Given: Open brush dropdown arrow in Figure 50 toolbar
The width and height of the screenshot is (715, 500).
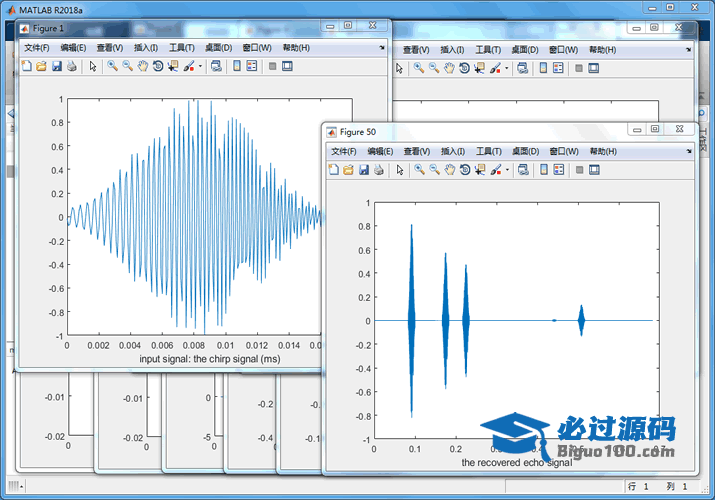Looking at the screenshot, I should tap(507, 170).
